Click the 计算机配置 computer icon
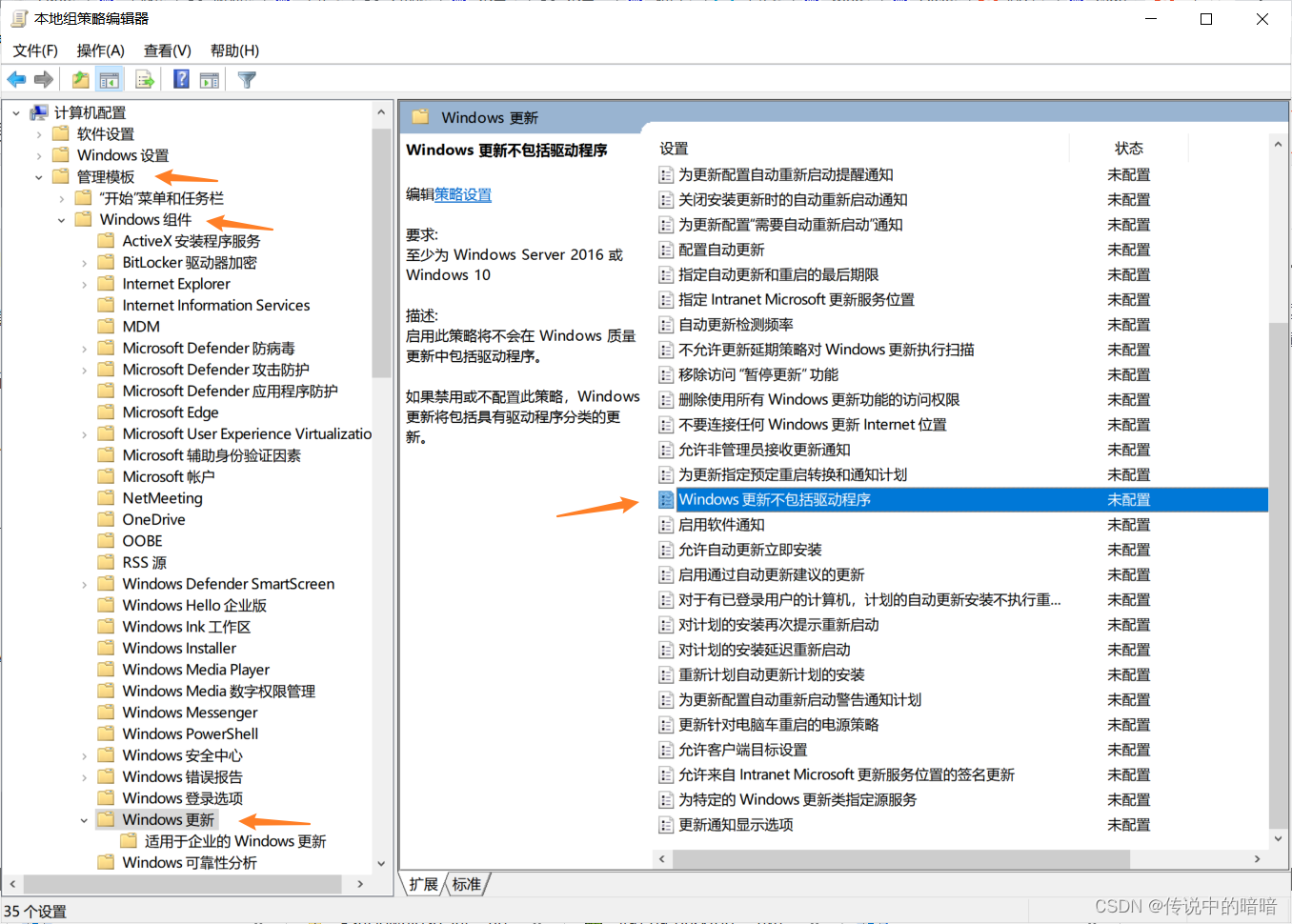Image resolution: width=1292 pixels, height=924 pixels. coord(39,112)
